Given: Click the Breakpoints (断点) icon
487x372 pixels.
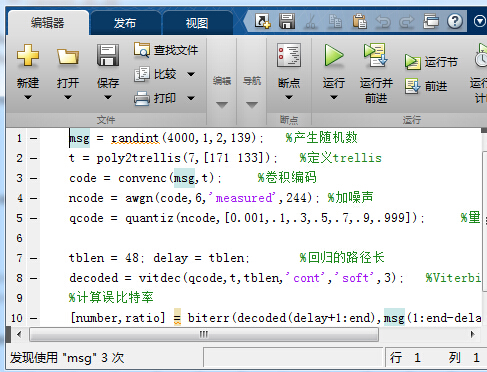Looking at the screenshot, I should pyautogui.click(x=289, y=55).
